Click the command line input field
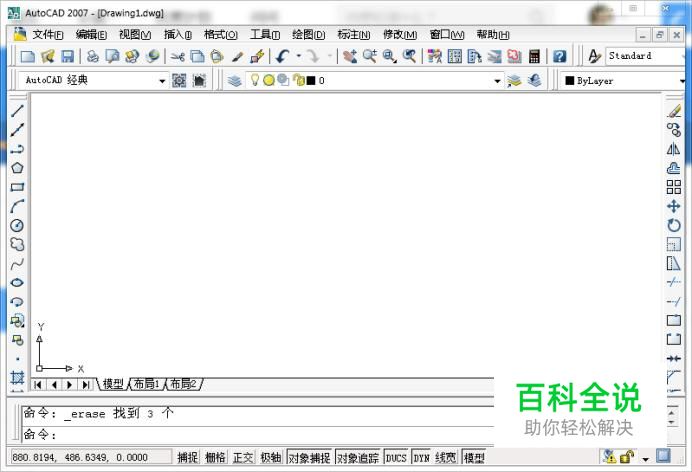This screenshot has width=692, height=472. tap(258, 435)
